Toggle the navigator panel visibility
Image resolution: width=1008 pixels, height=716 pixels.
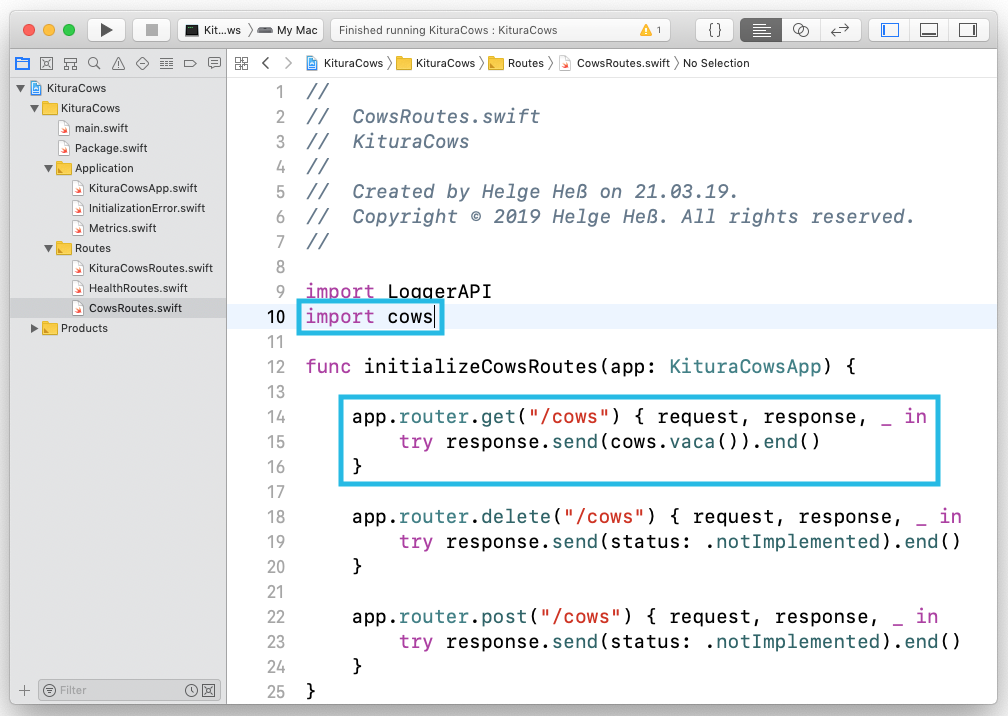(x=890, y=30)
